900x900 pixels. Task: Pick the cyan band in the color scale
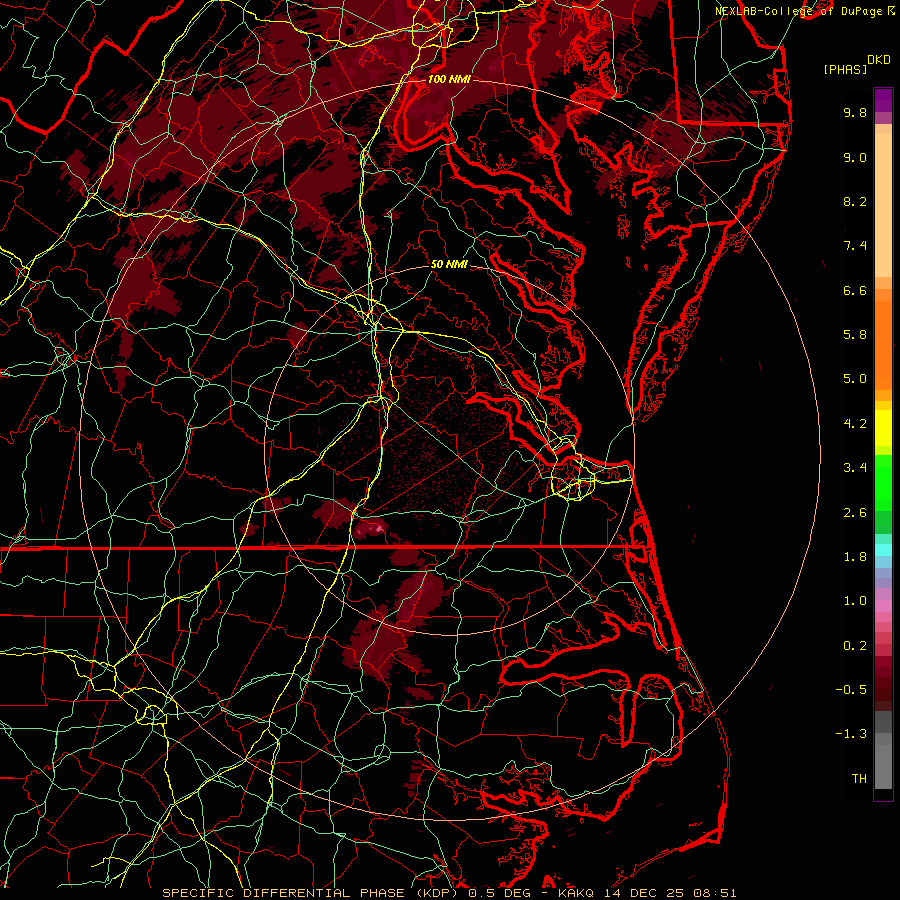883,550
